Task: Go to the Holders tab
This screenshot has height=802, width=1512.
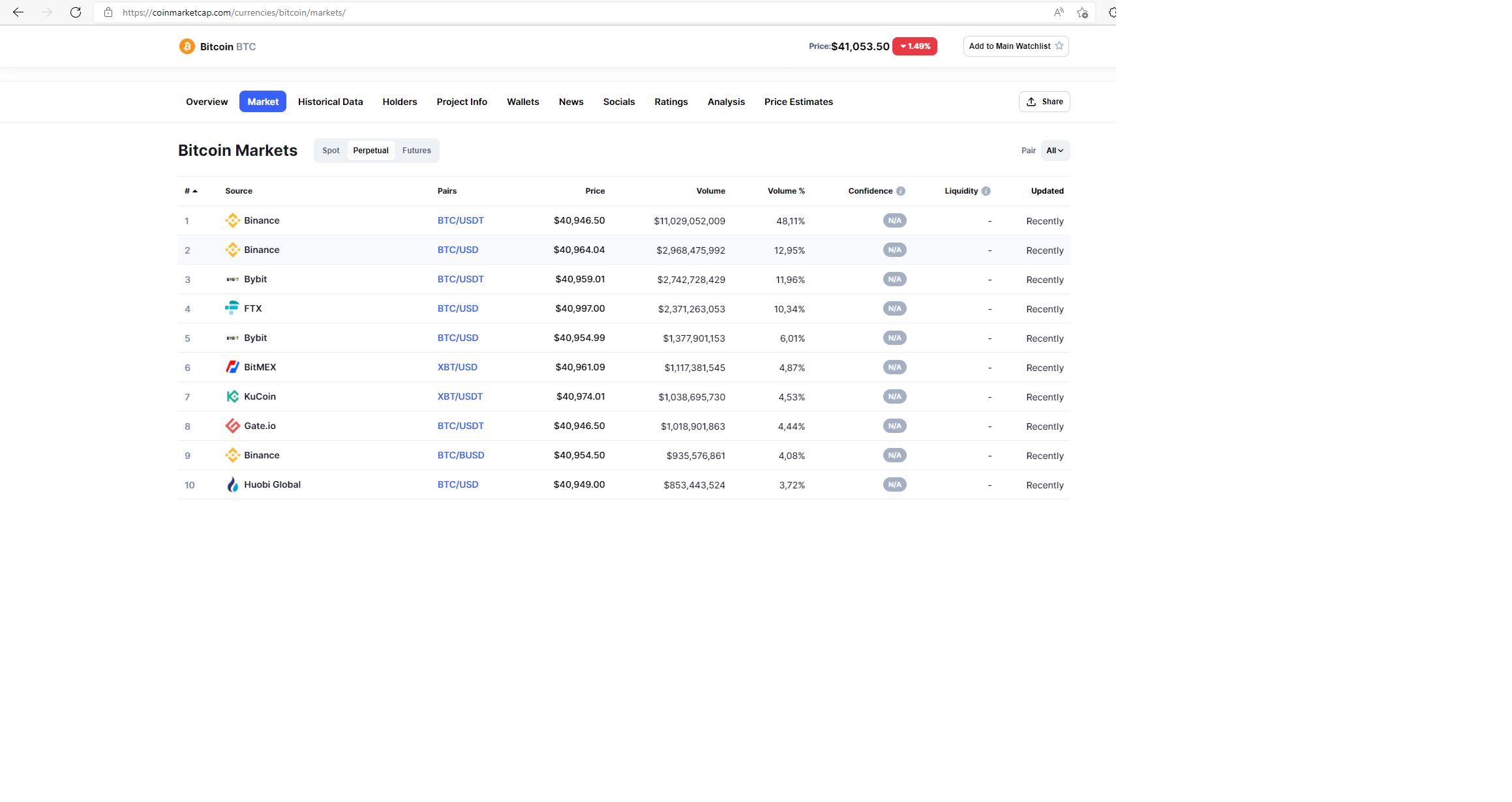Action: click(x=400, y=102)
